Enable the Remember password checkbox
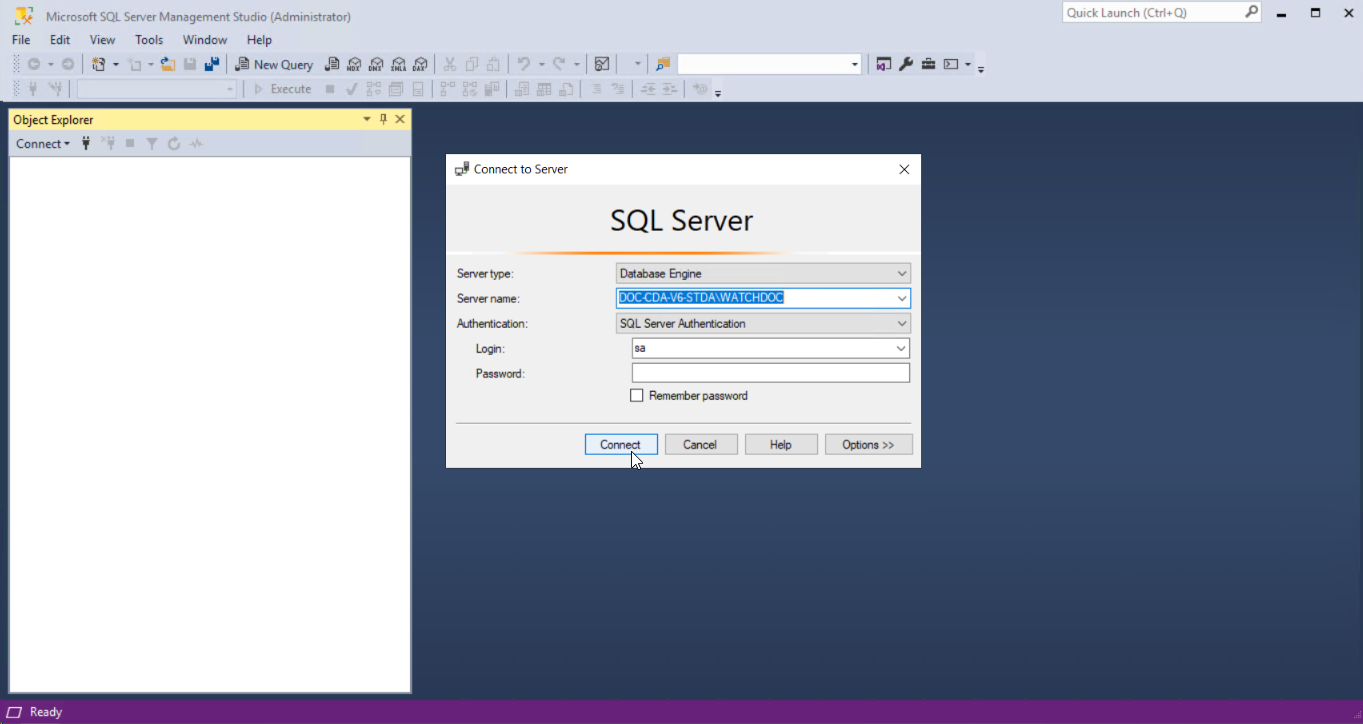Image resolution: width=1363 pixels, height=724 pixels. (637, 396)
